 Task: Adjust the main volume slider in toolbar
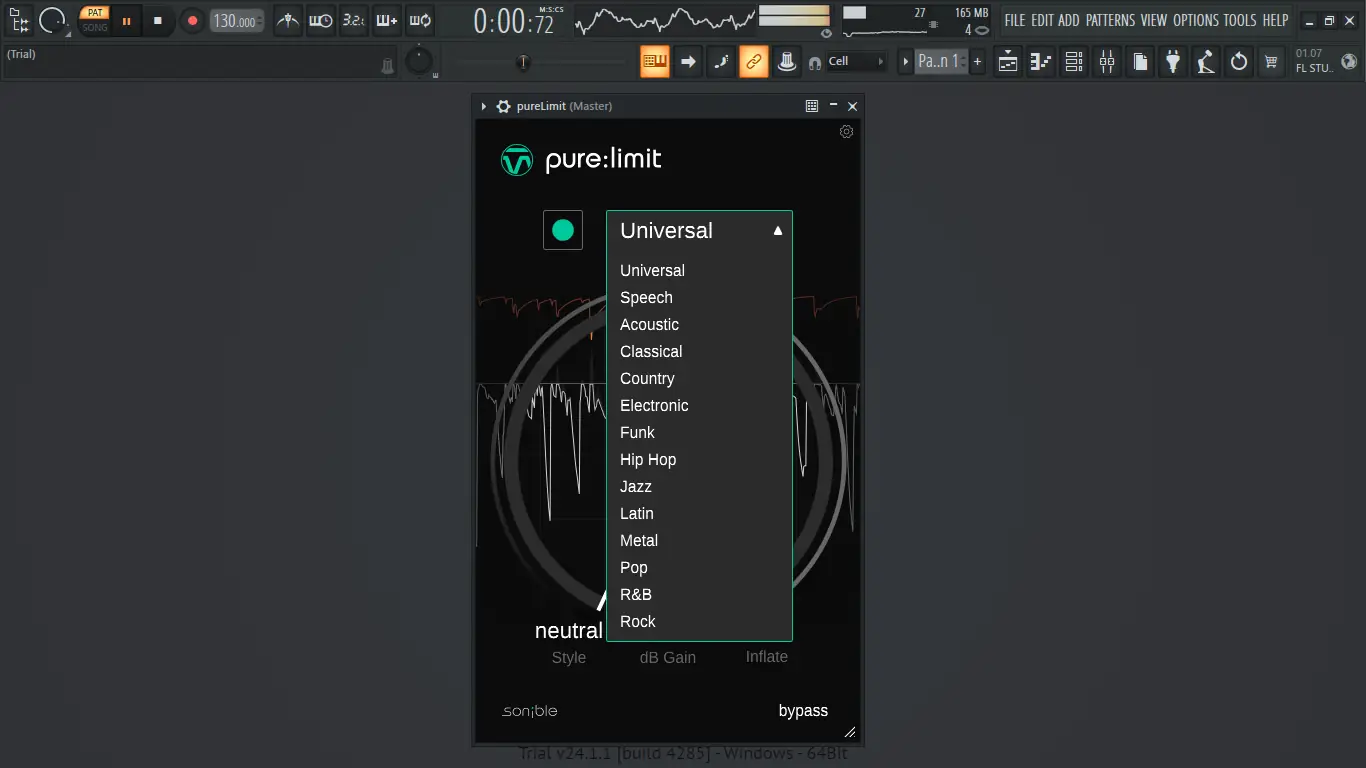pos(540,62)
